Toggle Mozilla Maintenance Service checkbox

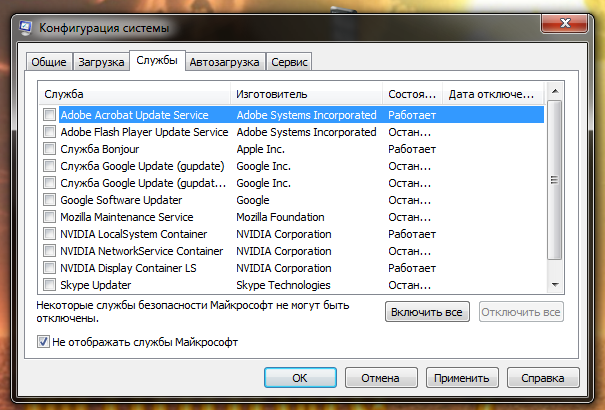click(49, 216)
